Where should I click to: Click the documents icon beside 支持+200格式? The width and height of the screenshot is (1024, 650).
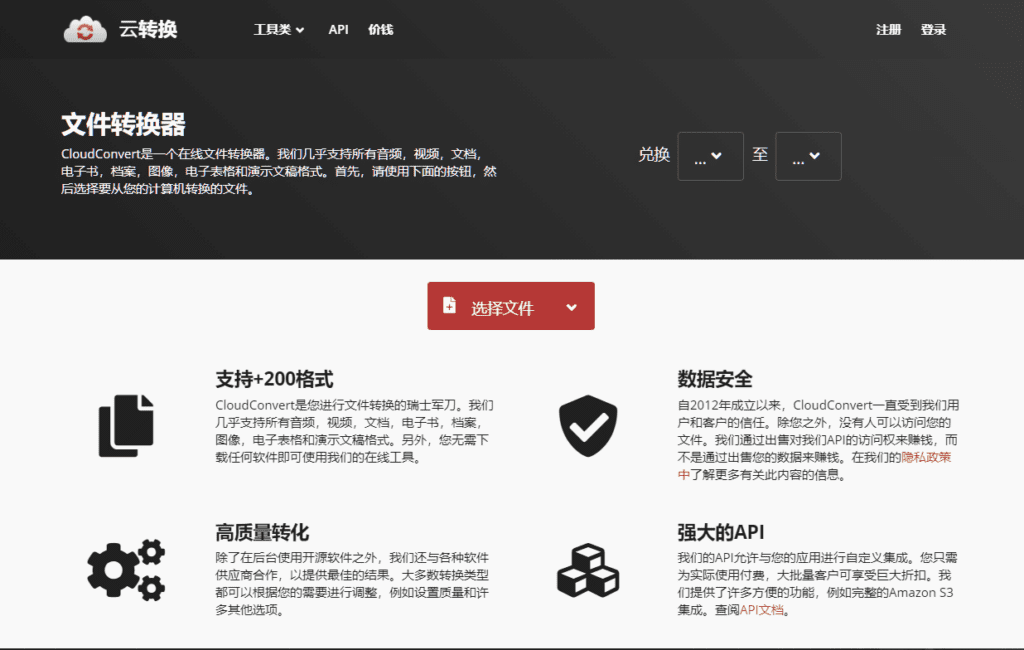[x=125, y=428]
